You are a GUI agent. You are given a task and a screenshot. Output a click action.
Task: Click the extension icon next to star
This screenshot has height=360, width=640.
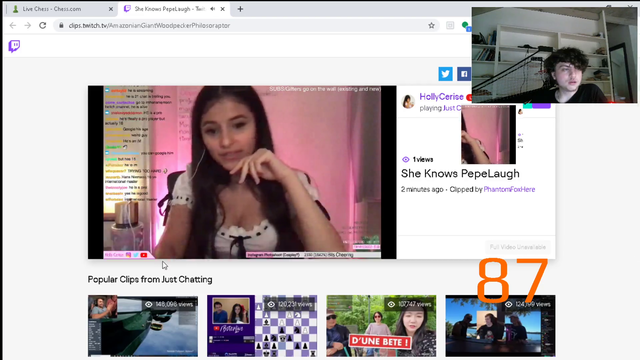[x=450, y=25]
